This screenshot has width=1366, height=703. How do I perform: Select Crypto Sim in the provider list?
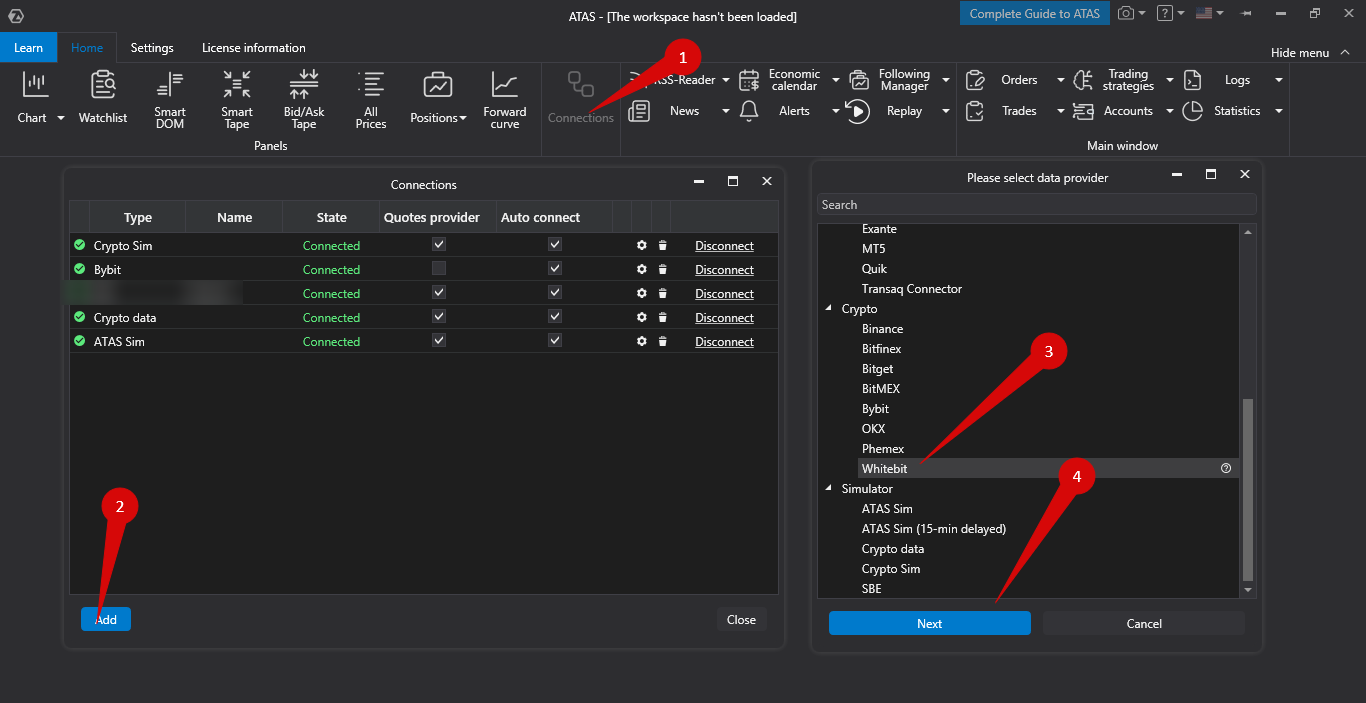[x=891, y=568]
